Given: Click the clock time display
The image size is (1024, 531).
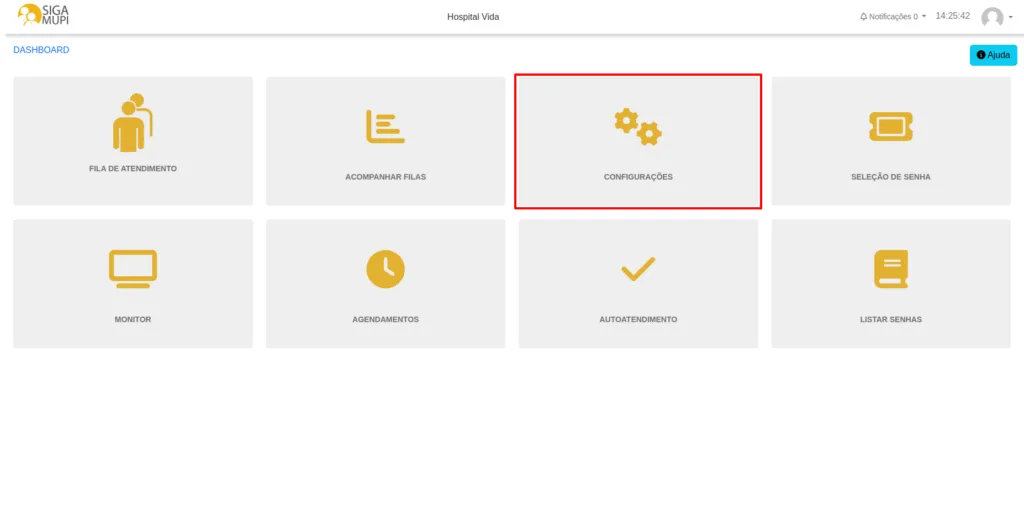Looking at the screenshot, I should click(x=952, y=16).
